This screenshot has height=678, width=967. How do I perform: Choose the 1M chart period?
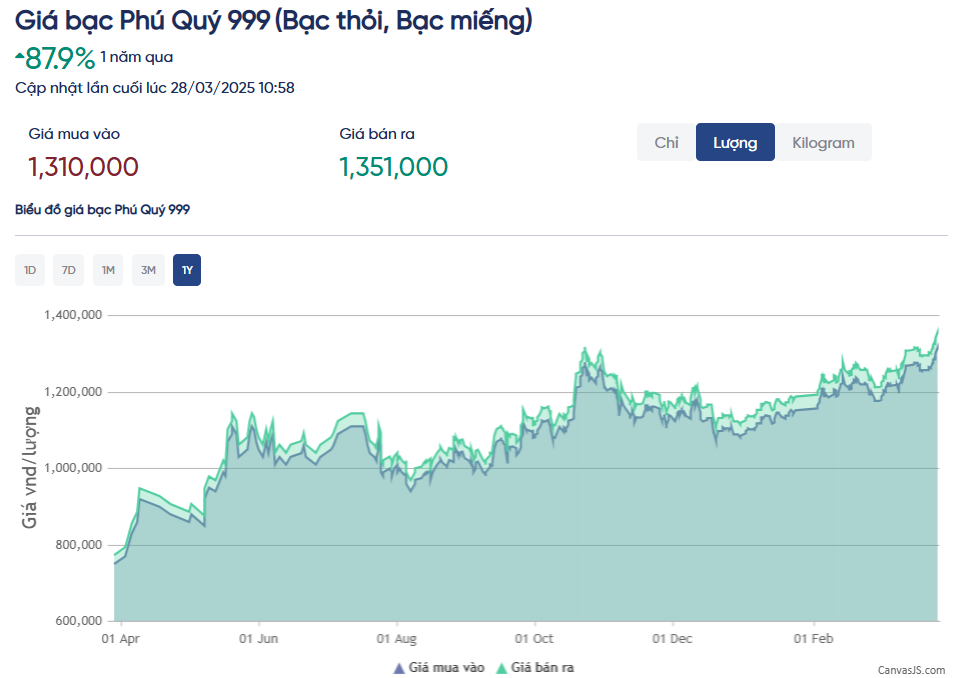point(108,270)
